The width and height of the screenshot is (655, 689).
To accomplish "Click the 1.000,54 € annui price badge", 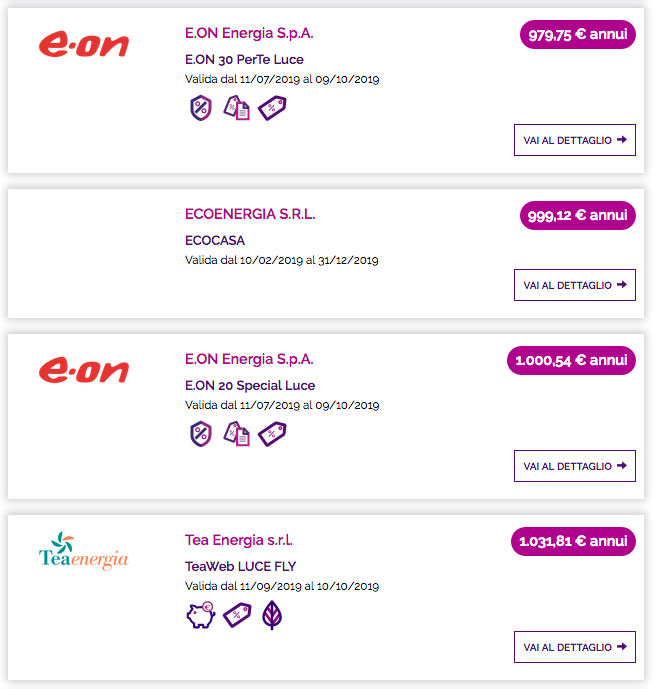I will [x=571, y=360].
